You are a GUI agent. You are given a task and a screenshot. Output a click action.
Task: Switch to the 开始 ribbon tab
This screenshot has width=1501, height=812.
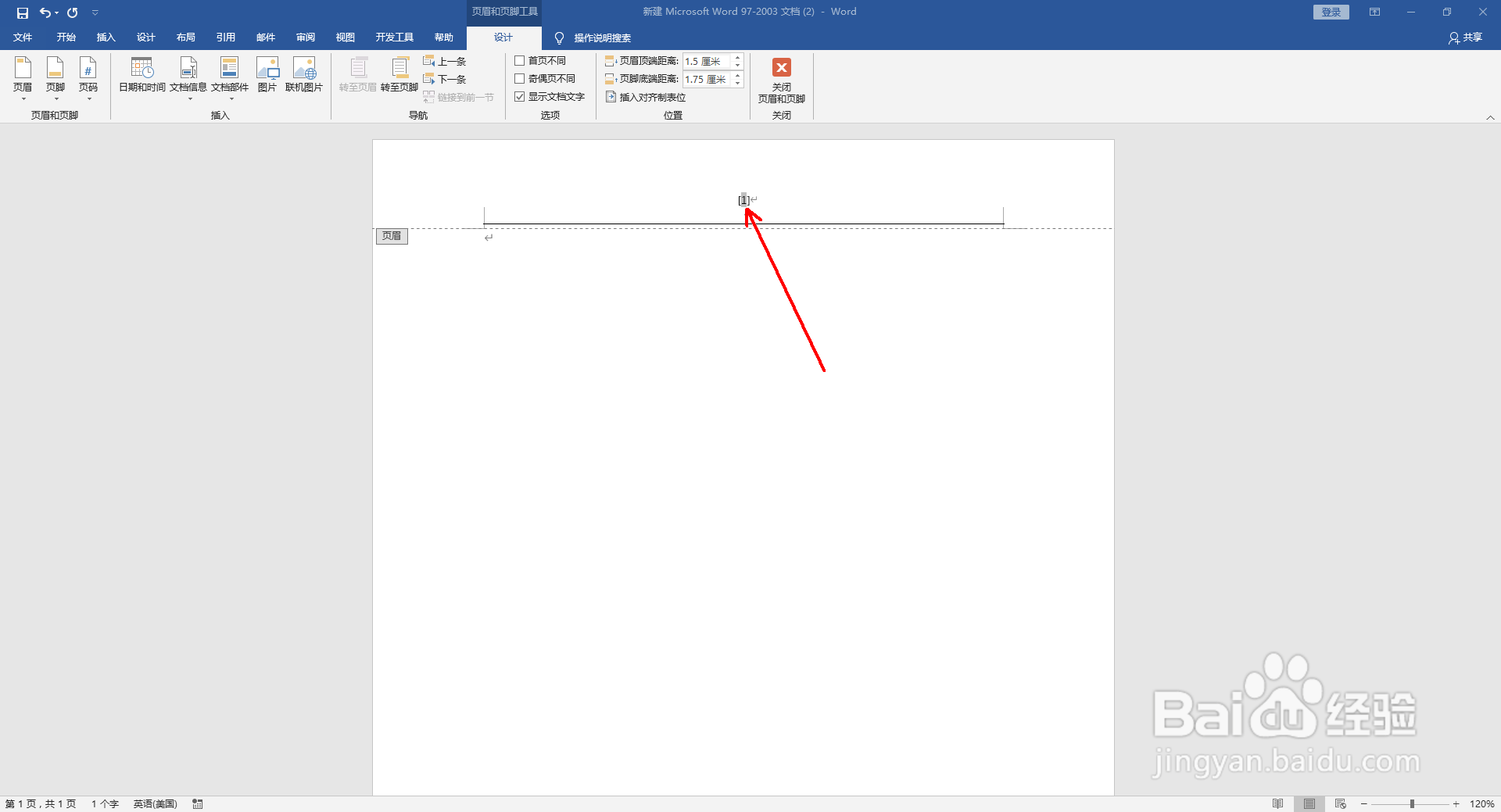(66, 37)
